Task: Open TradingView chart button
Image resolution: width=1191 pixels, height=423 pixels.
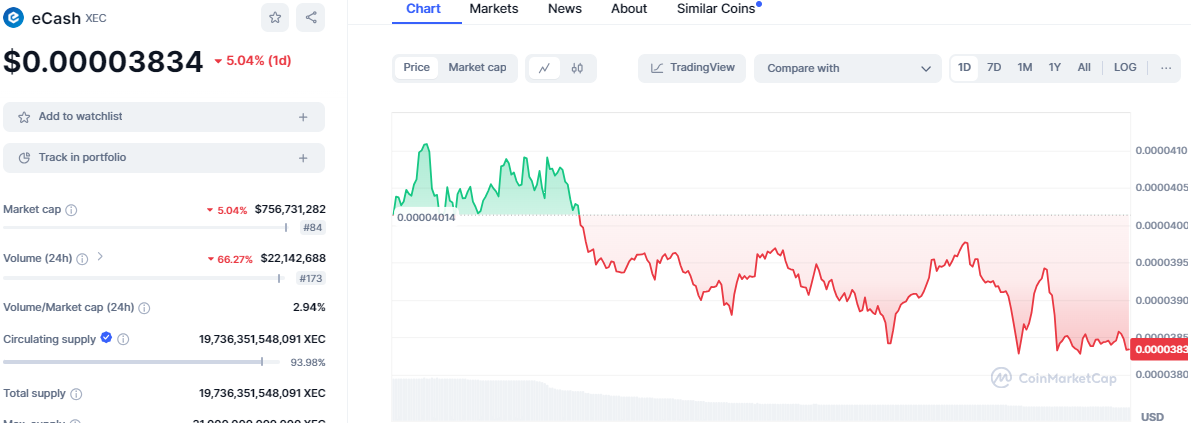Action: (692, 68)
